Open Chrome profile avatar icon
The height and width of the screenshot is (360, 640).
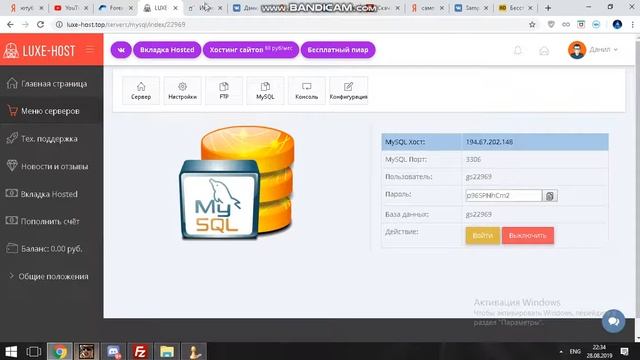(617, 24)
